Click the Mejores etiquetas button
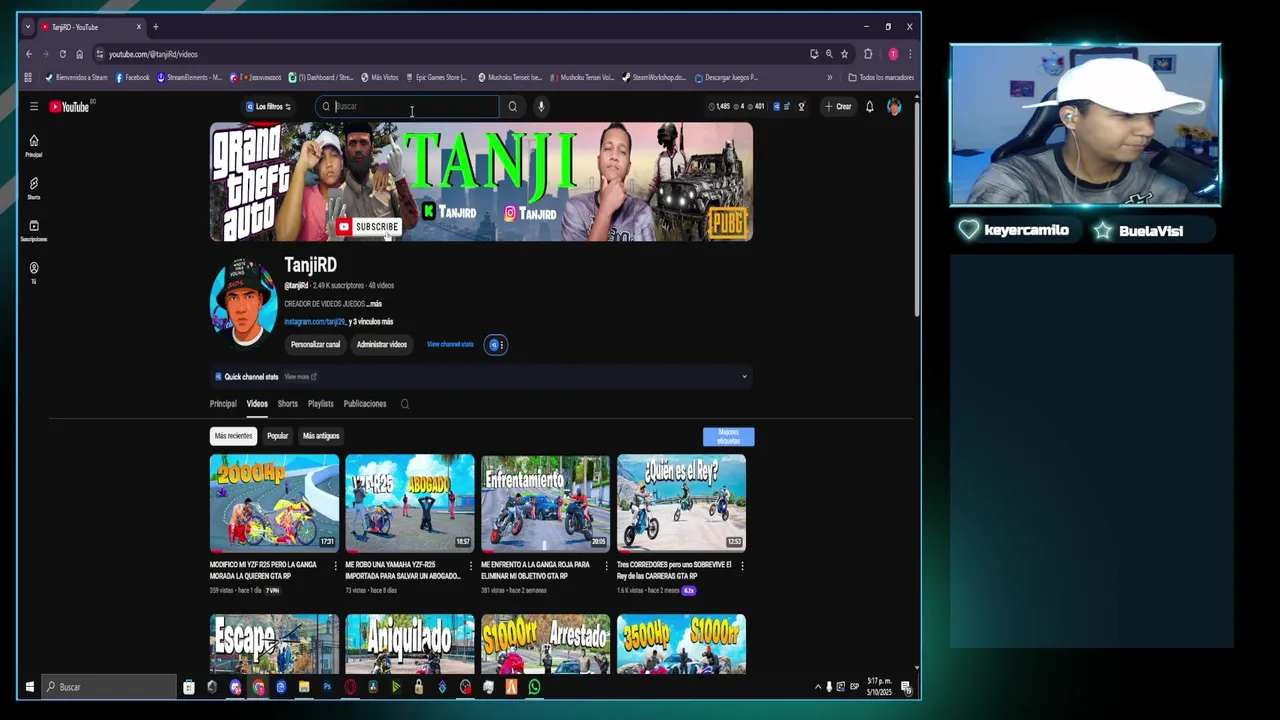This screenshot has width=1280, height=720. (729, 437)
